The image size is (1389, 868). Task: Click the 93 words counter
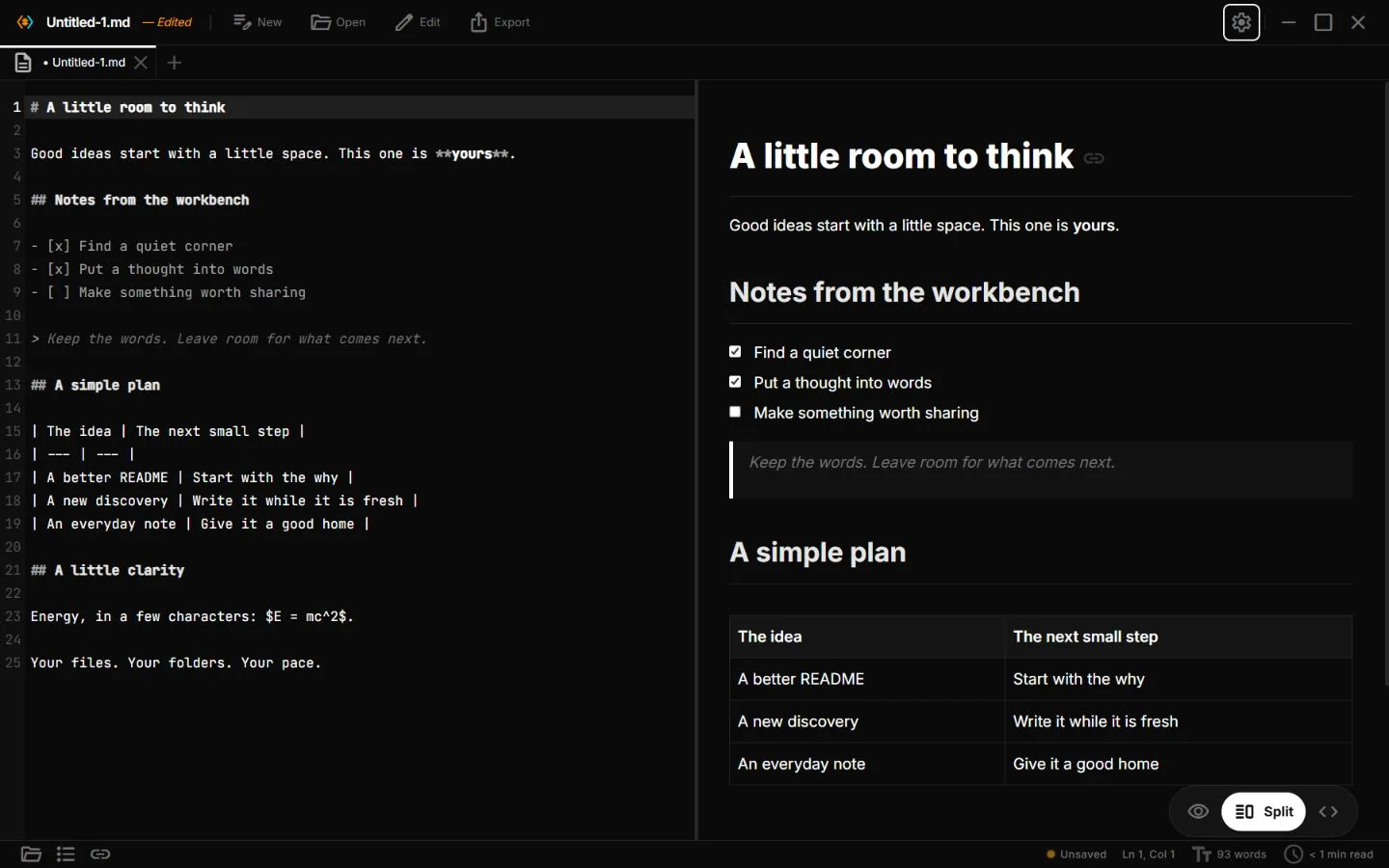click(1230, 854)
